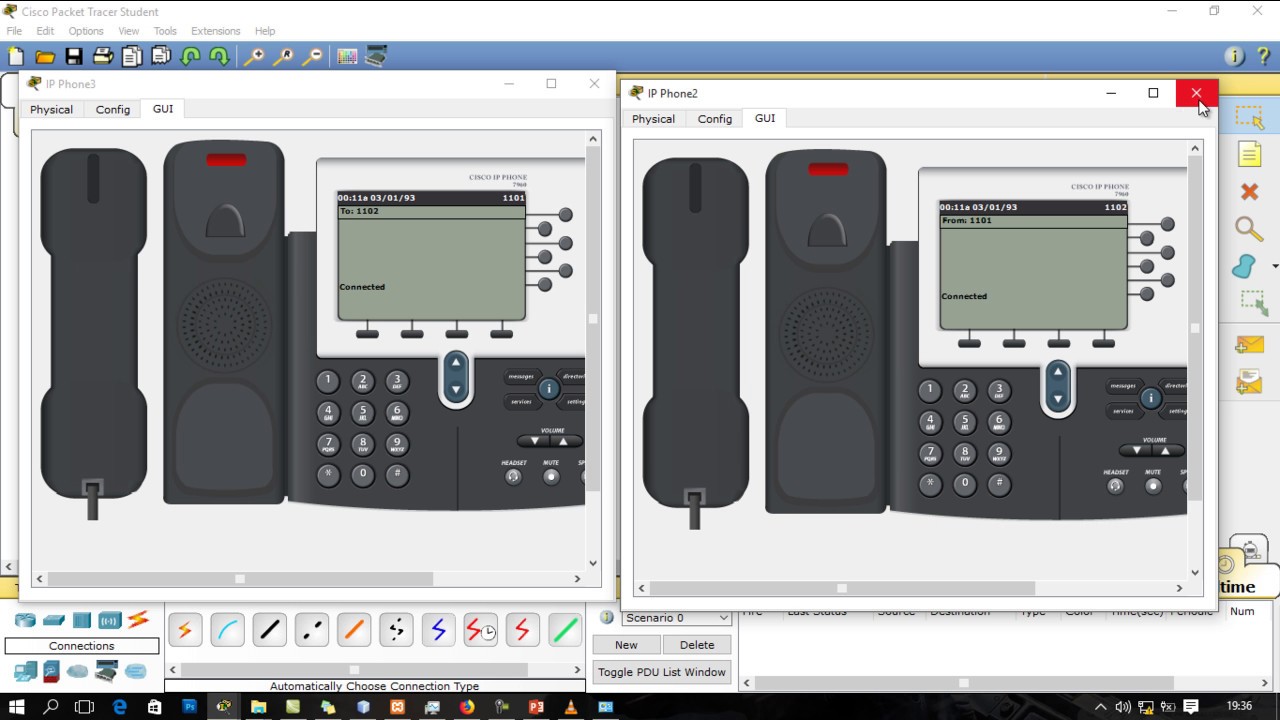This screenshot has height=720, width=1280.
Task: Open the Edit menu
Action: [45, 31]
